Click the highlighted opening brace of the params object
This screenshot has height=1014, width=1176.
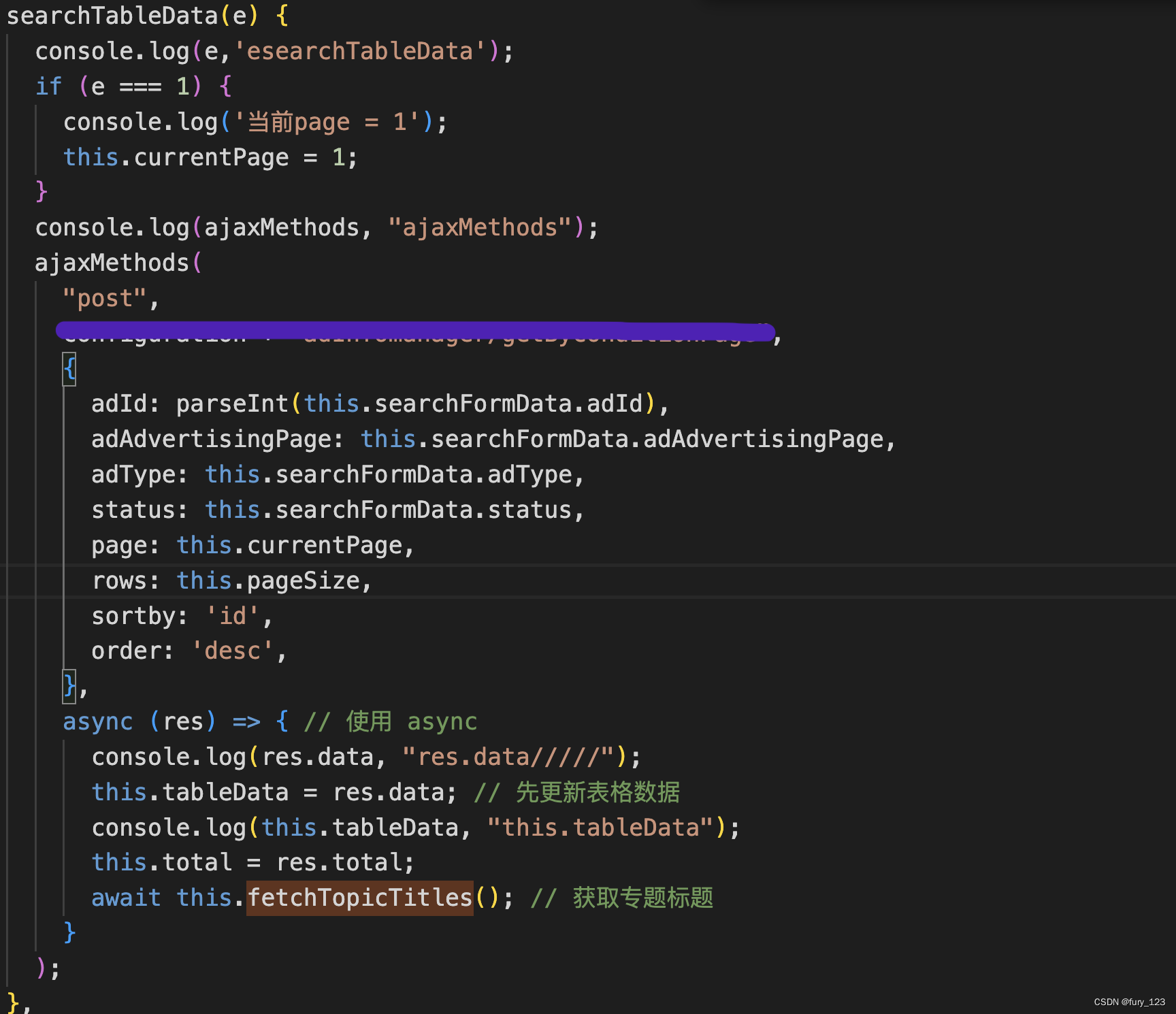coord(69,370)
